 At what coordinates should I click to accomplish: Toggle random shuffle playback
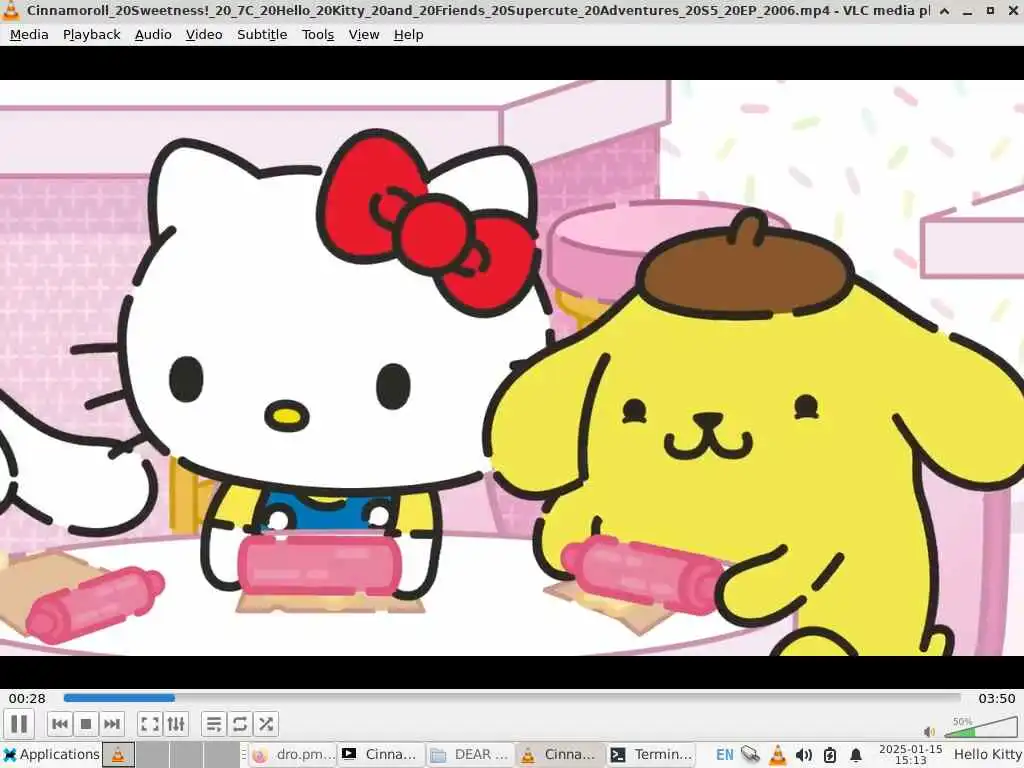[266, 724]
